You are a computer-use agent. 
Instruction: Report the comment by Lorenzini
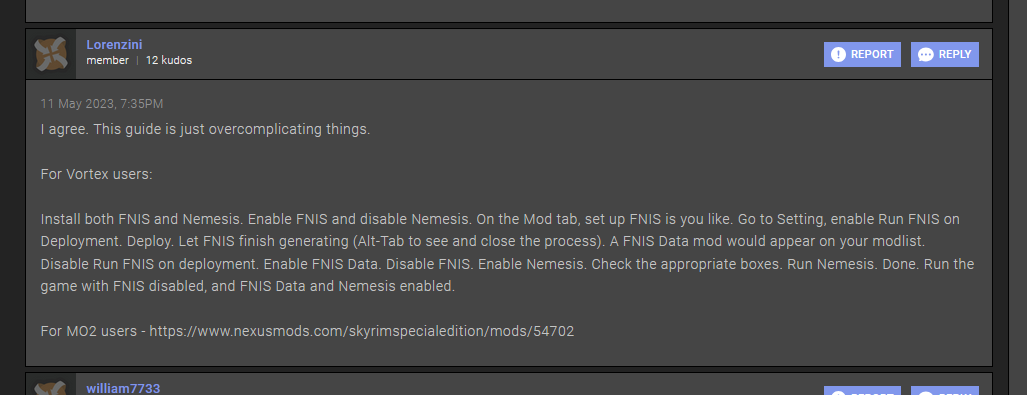click(x=862, y=54)
